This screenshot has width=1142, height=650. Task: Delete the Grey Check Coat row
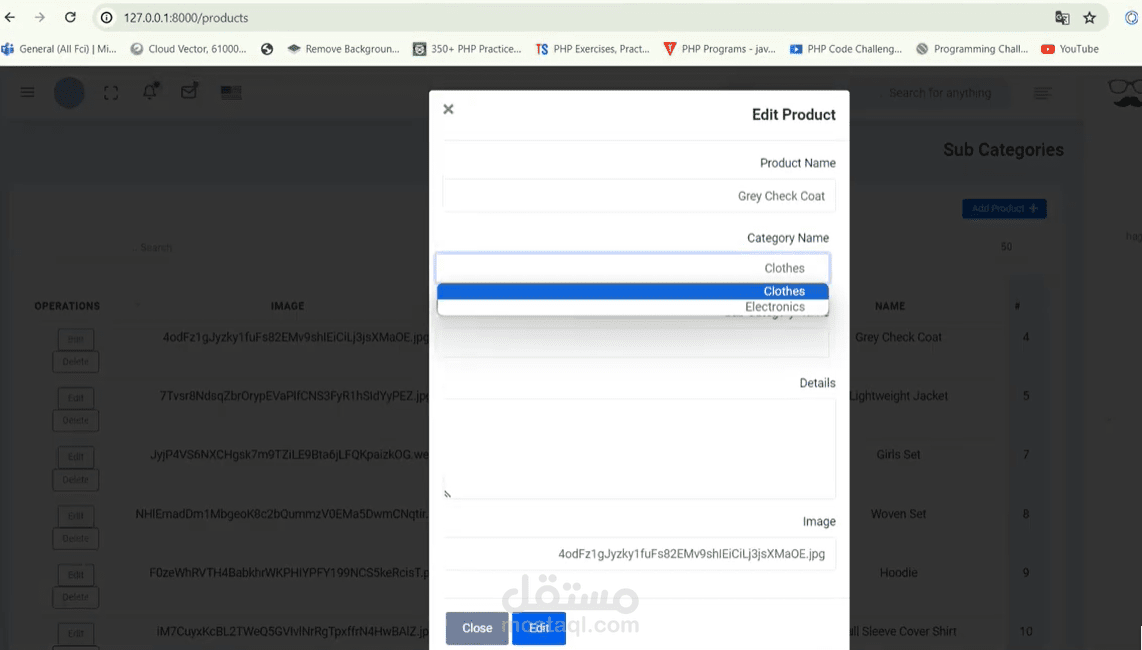click(x=76, y=361)
